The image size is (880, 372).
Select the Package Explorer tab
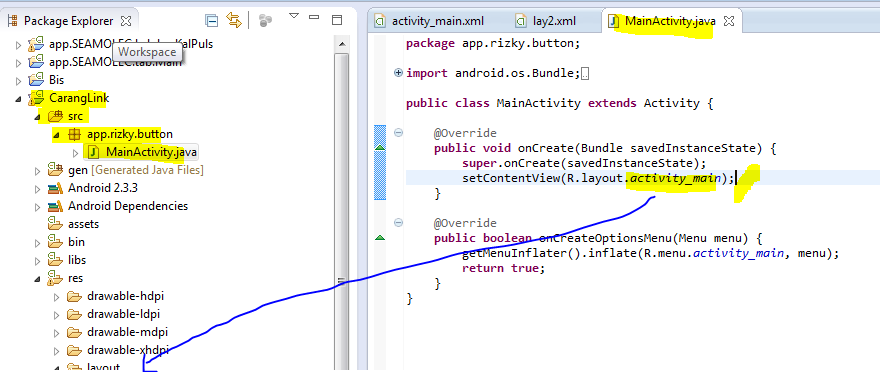coord(68,21)
